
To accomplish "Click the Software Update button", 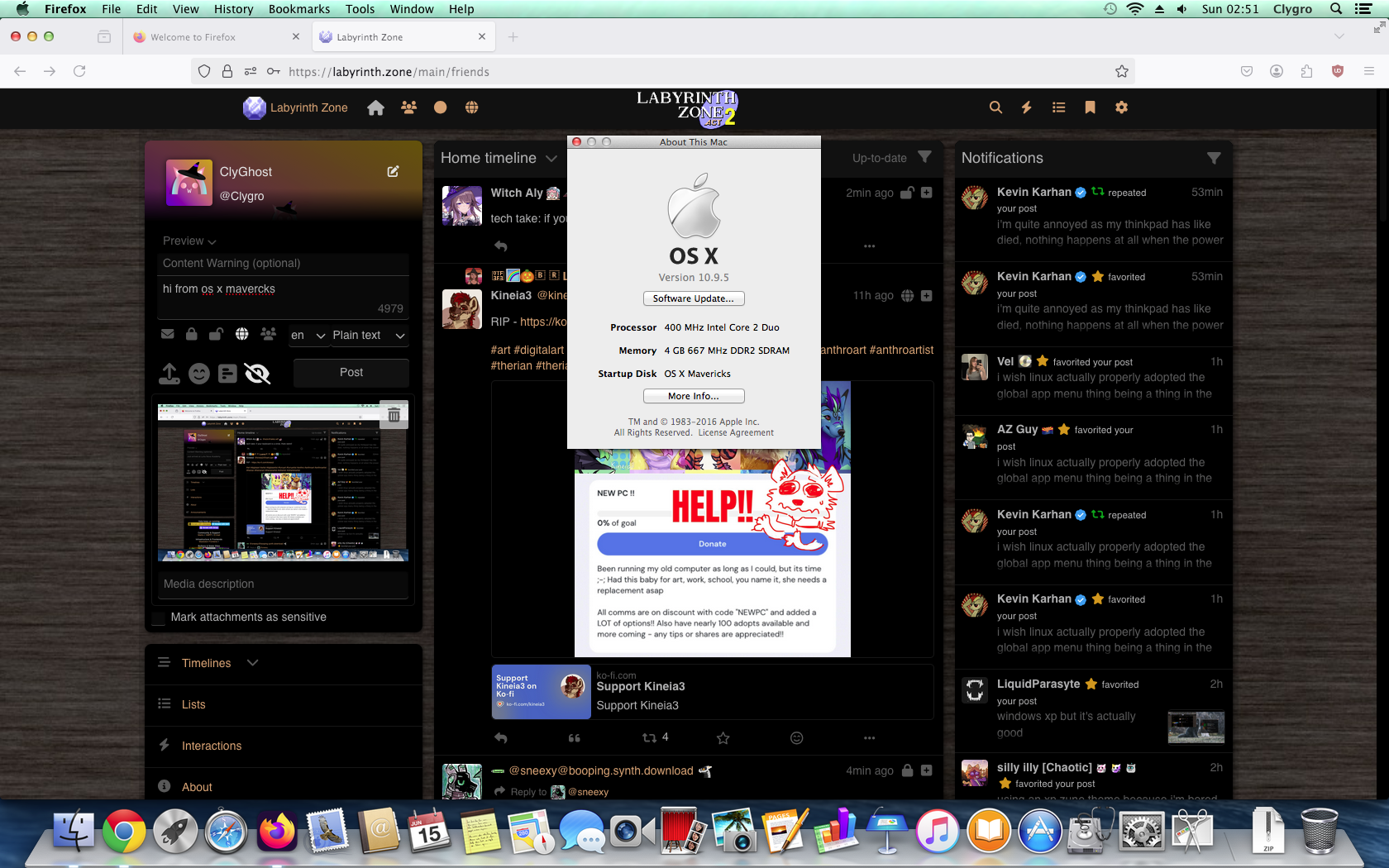I will 693,298.
